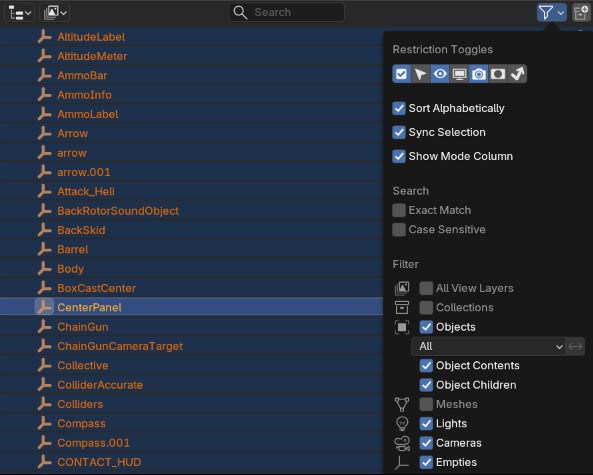Toggle Disable in Viewports monitor restriction
The width and height of the screenshot is (593, 475).
click(459, 74)
